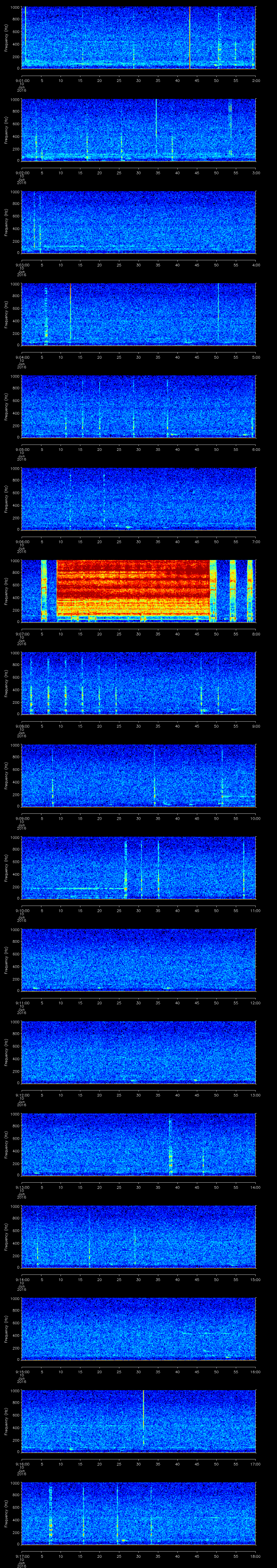Click "Frequency (Hz)" axis title of 9:07:00 panel

click(6, 591)
